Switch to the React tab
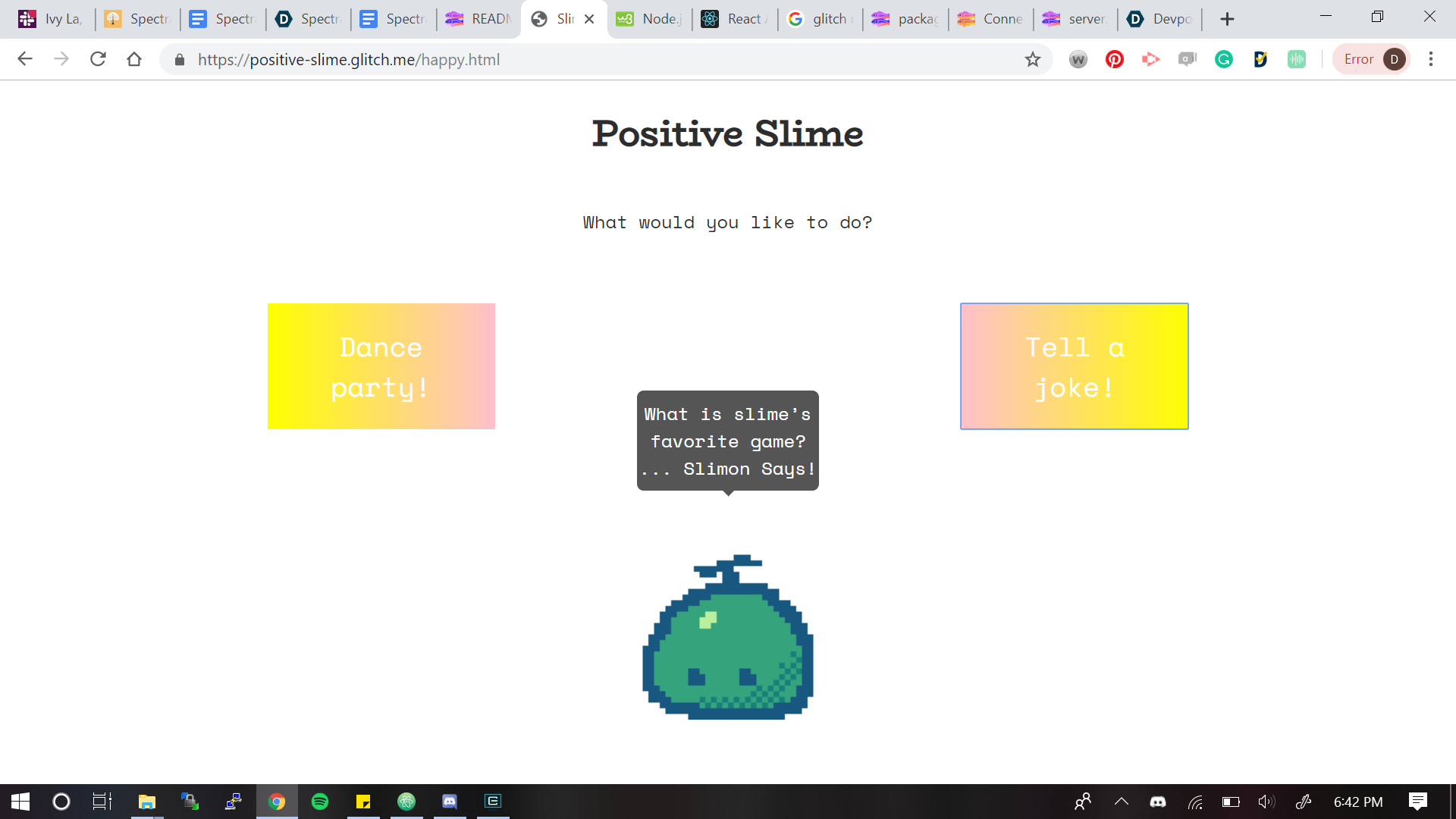The height and width of the screenshot is (819, 1456). 734,19
